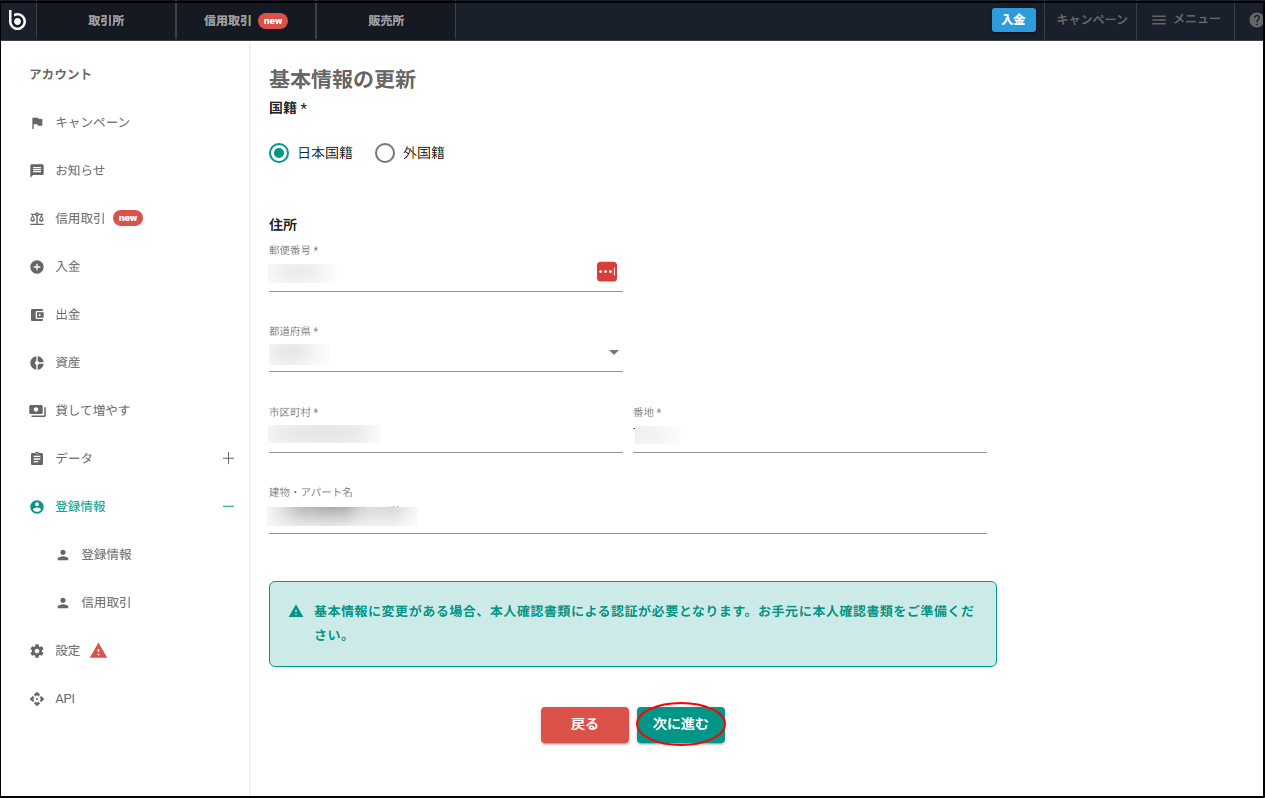Image resolution: width=1265 pixels, height=798 pixels.
Task: Click the 建物・アパート名 input field
Action: tap(628, 516)
